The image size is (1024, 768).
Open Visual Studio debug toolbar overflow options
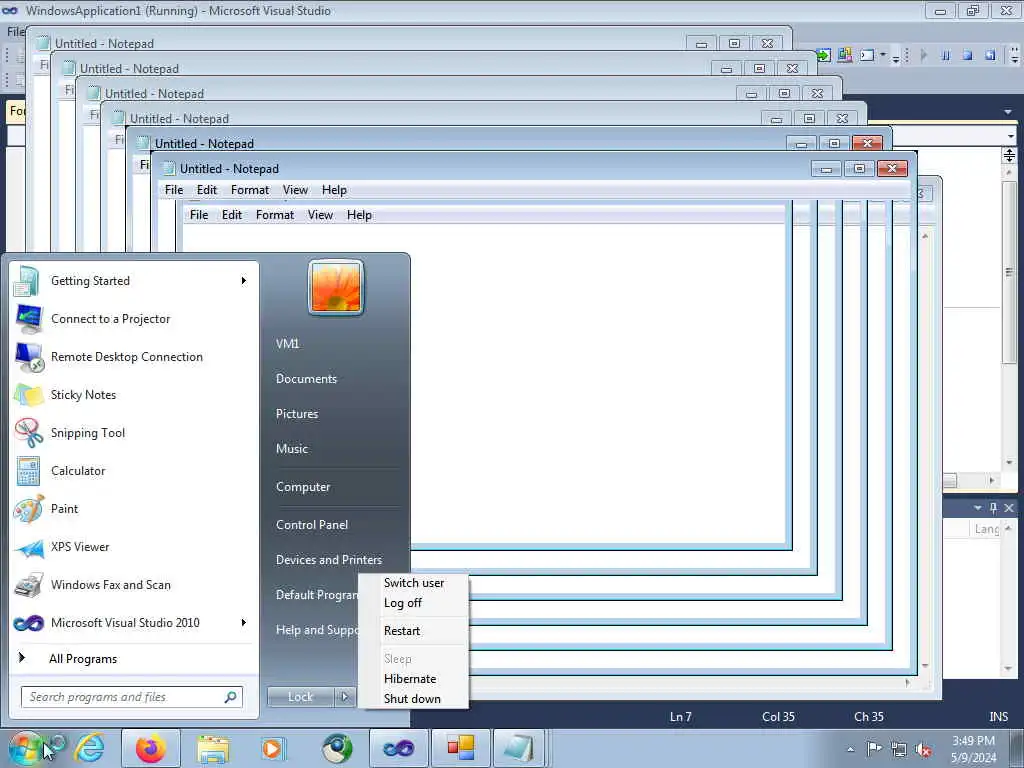tap(1014, 55)
